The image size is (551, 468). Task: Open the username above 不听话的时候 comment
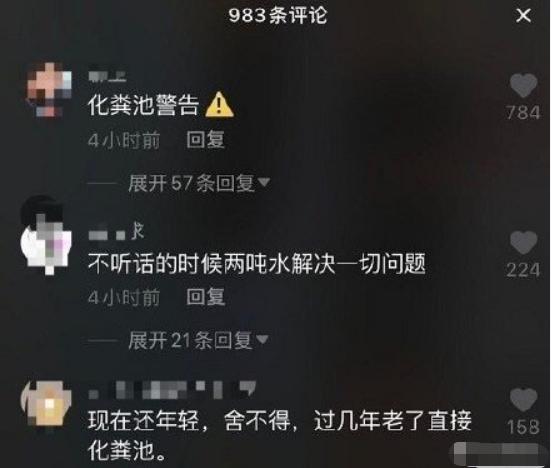pos(116,232)
